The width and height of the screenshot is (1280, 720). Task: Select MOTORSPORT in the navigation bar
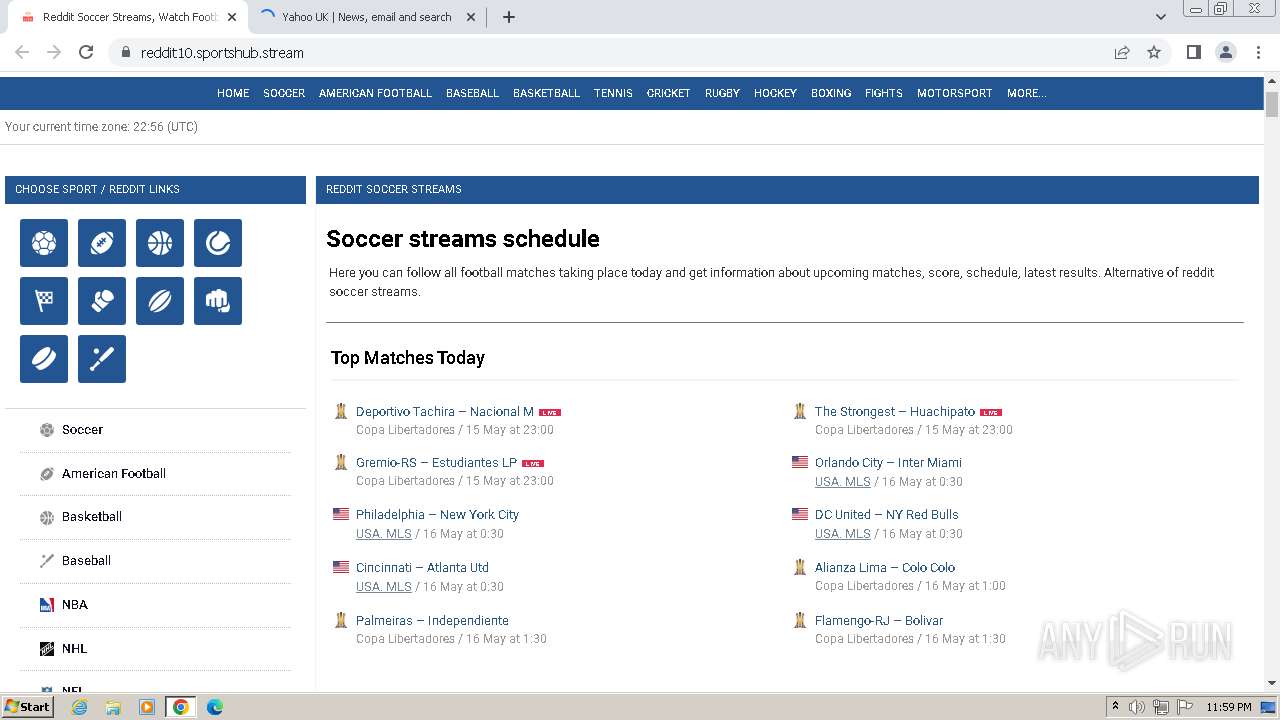[955, 93]
